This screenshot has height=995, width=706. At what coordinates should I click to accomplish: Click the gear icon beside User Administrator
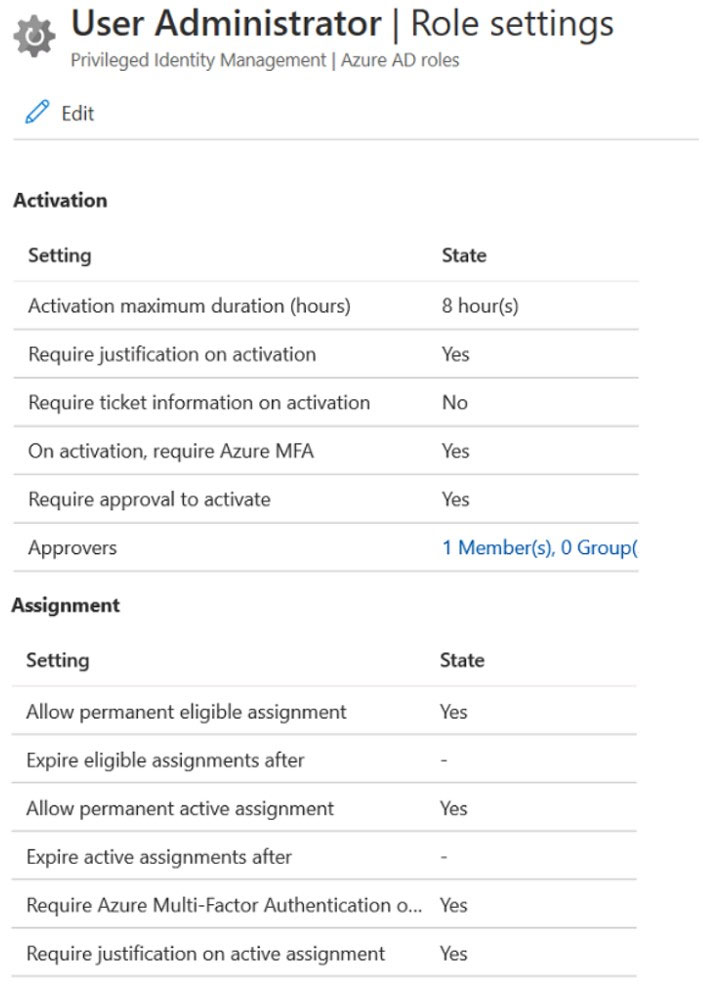(34, 36)
